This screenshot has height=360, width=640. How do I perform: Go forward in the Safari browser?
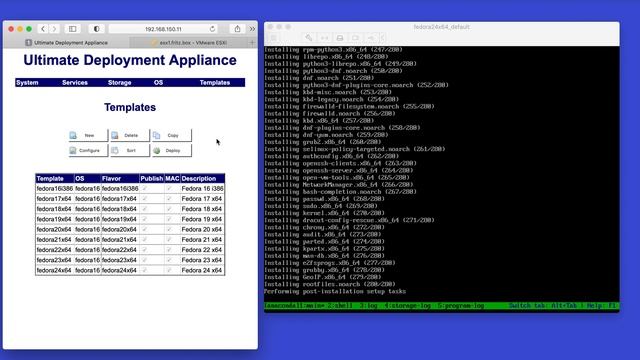(x=54, y=29)
